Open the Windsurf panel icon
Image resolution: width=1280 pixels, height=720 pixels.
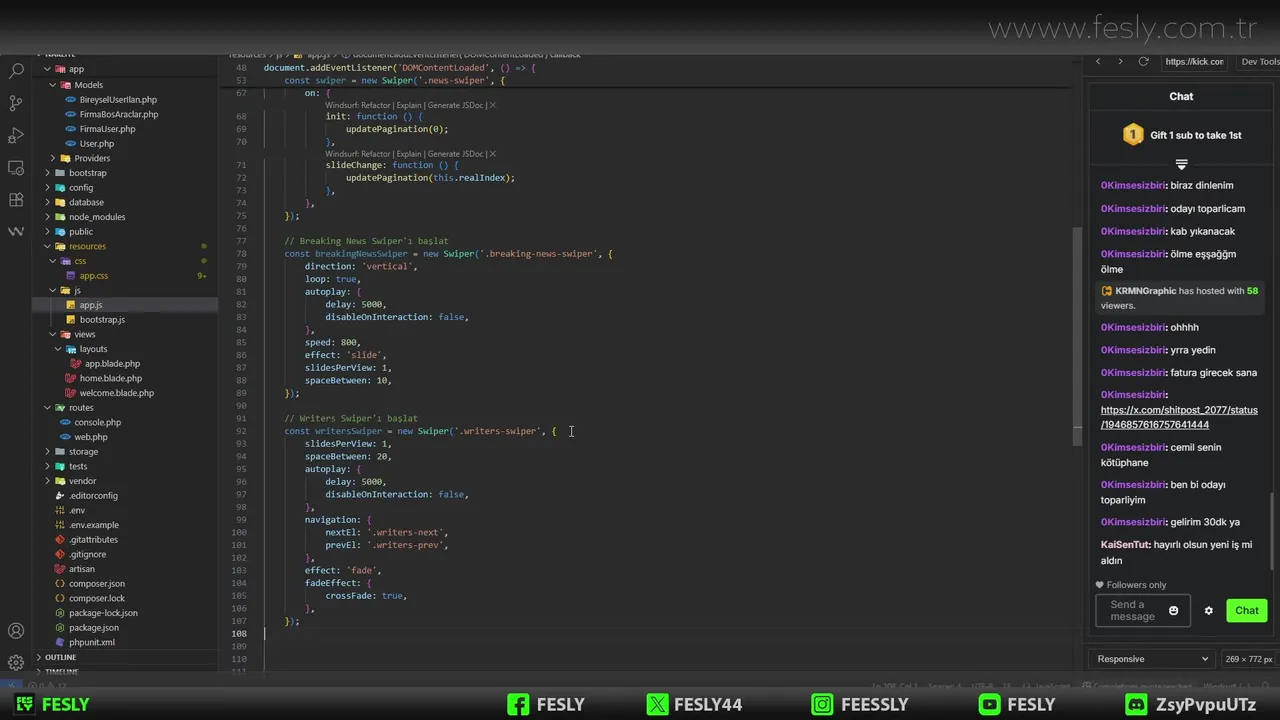click(x=16, y=231)
